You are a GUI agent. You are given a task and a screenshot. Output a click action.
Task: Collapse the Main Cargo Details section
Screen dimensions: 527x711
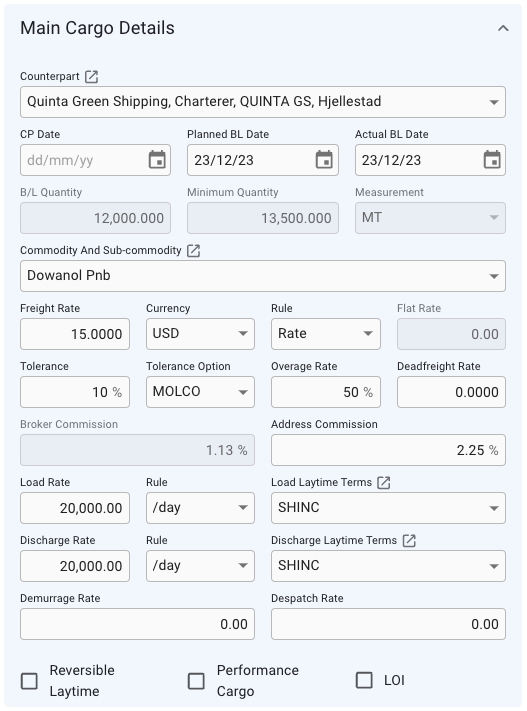point(503,29)
